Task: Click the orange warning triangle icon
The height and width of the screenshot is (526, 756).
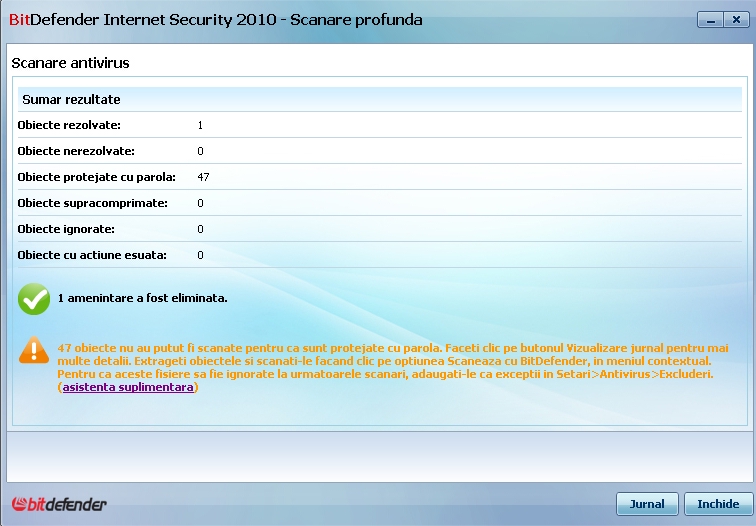Action: pyautogui.click(x=34, y=350)
